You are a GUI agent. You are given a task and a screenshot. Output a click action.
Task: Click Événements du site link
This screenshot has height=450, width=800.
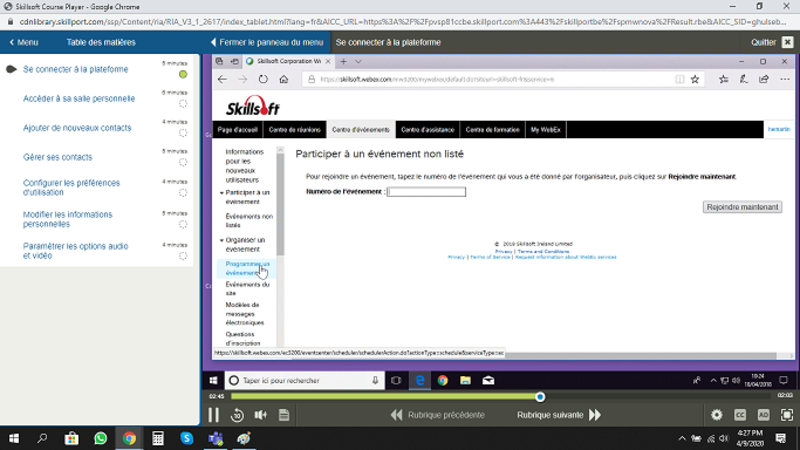[247, 289]
